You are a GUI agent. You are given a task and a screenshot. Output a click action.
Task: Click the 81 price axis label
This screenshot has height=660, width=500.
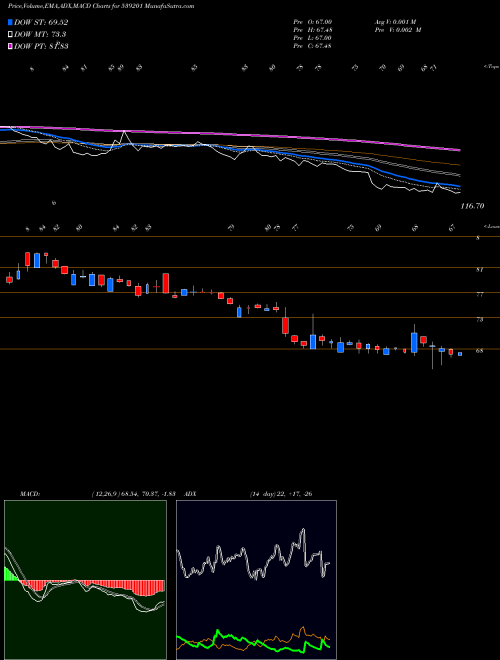479,270
